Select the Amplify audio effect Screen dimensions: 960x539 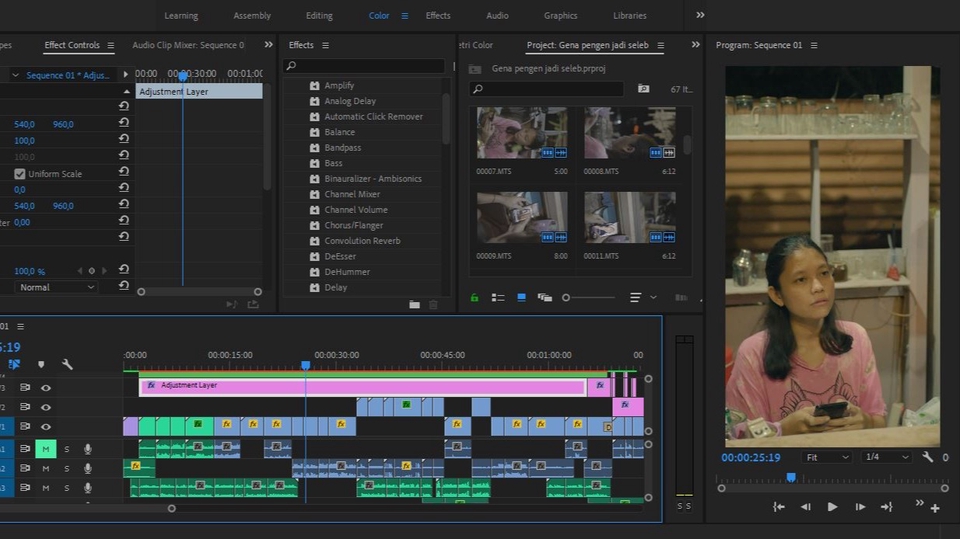339,86
